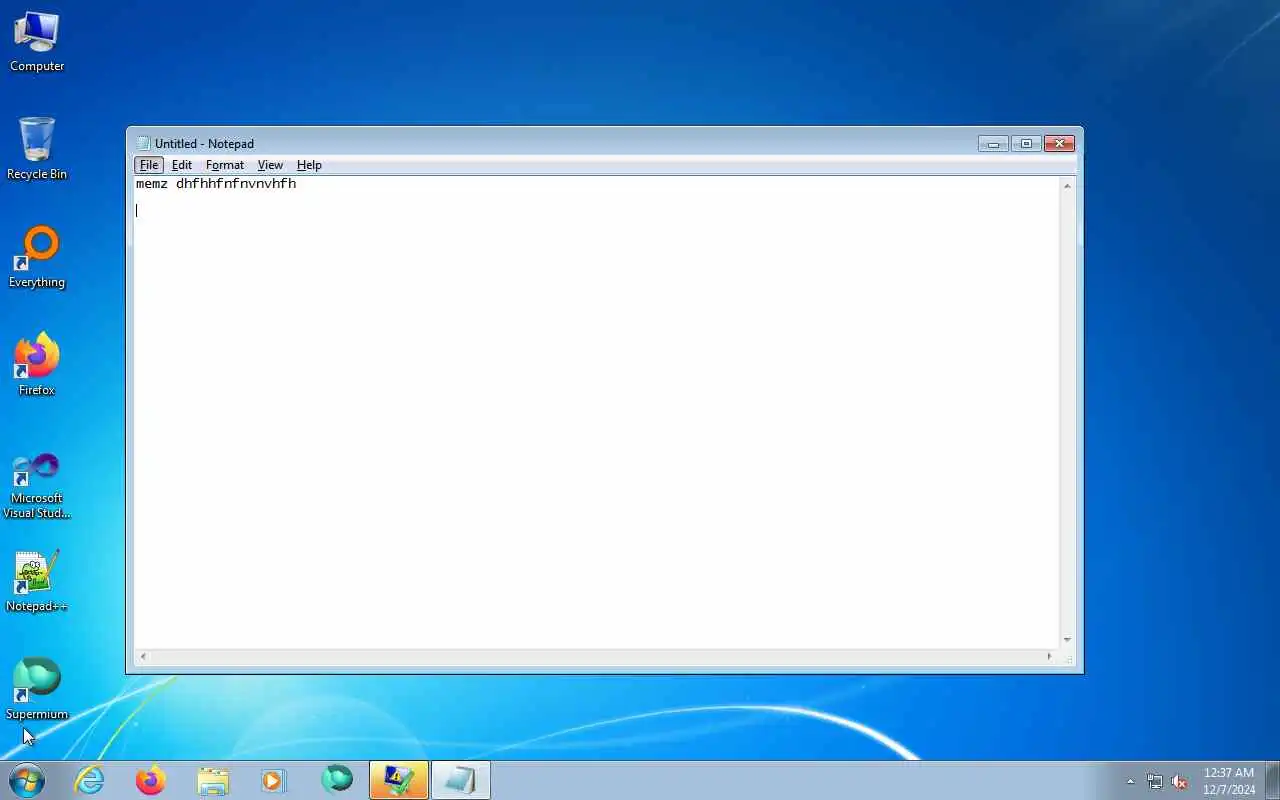Click the Show desktop button on taskbar
The width and height of the screenshot is (1280, 800).
(1272, 781)
